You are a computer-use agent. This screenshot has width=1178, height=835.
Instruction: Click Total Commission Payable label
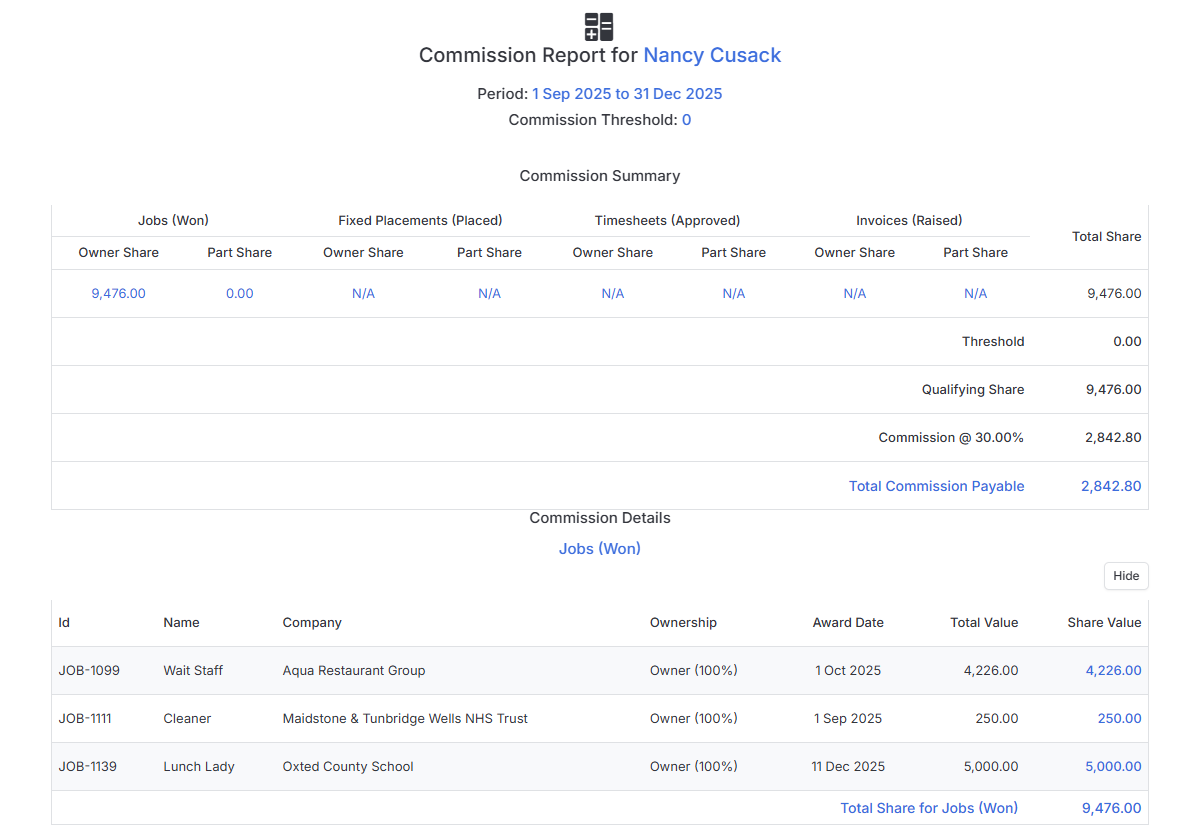pos(937,486)
